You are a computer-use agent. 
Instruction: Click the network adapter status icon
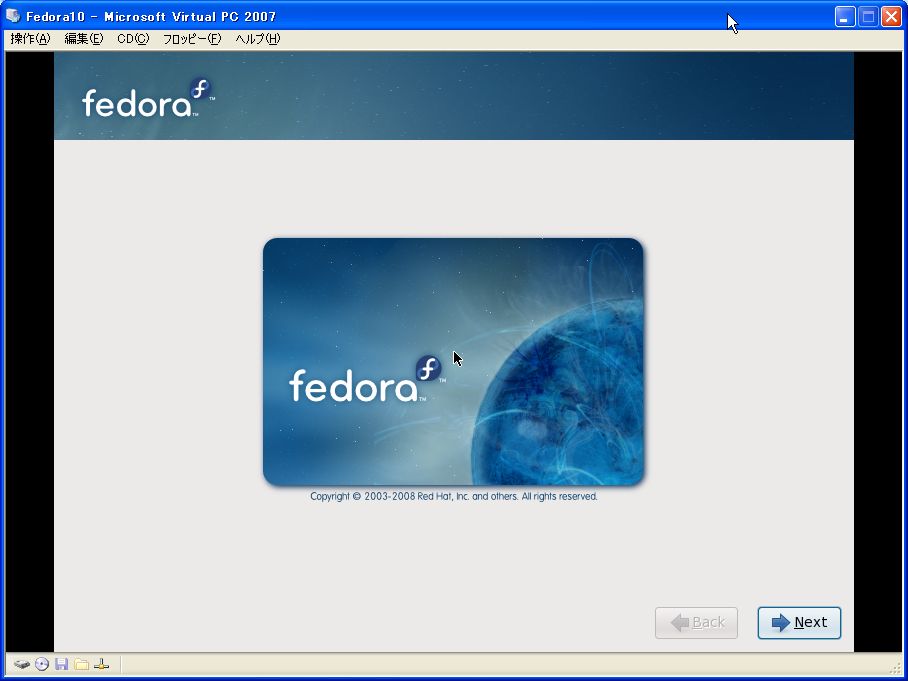101,664
